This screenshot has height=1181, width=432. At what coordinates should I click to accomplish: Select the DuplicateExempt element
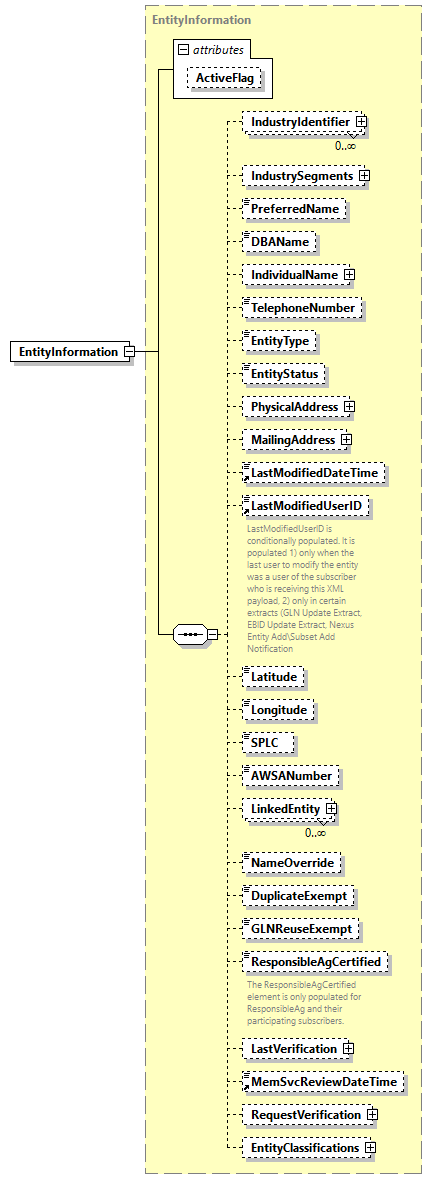[298, 896]
